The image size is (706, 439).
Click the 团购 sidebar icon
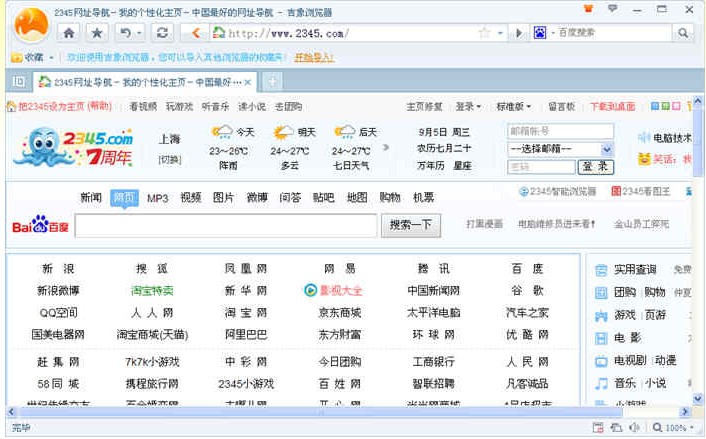click(601, 293)
